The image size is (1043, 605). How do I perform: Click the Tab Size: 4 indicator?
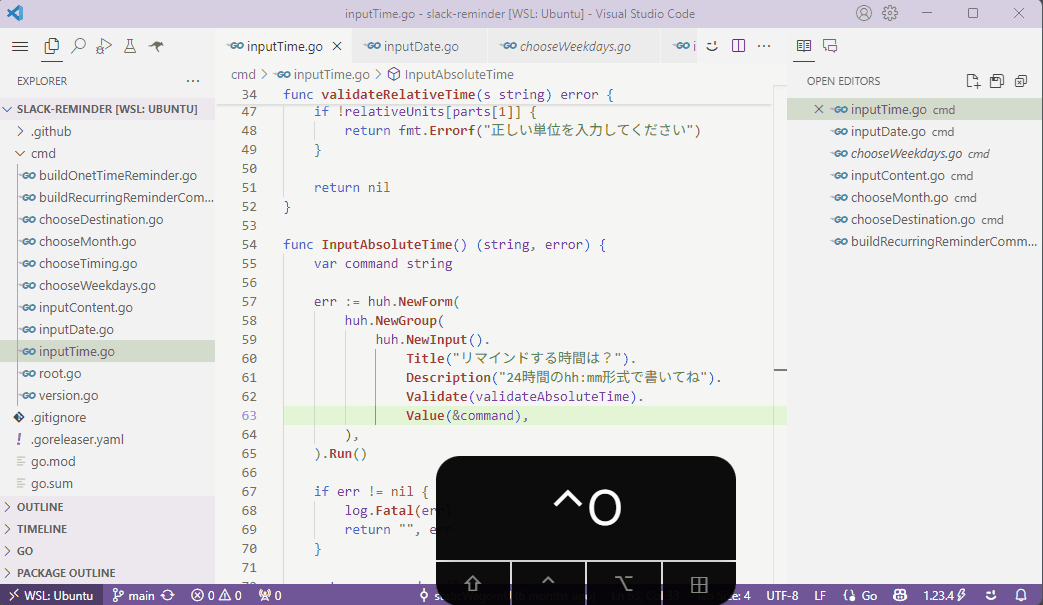pos(723,595)
